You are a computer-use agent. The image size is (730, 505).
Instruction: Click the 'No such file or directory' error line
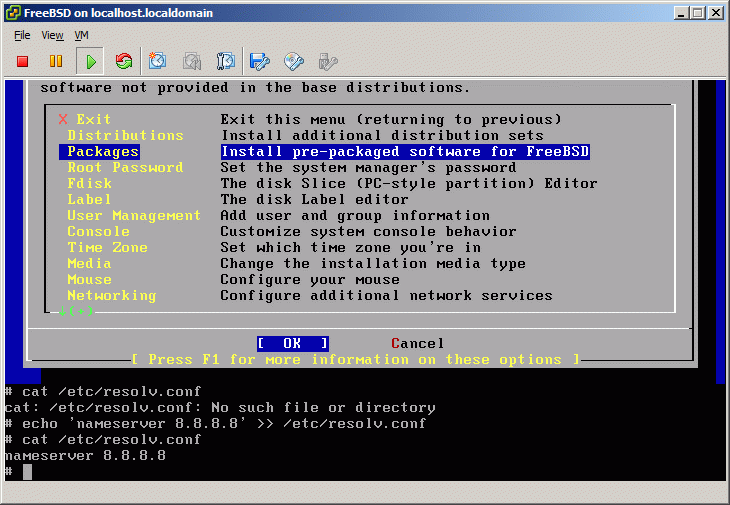coord(220,407)
